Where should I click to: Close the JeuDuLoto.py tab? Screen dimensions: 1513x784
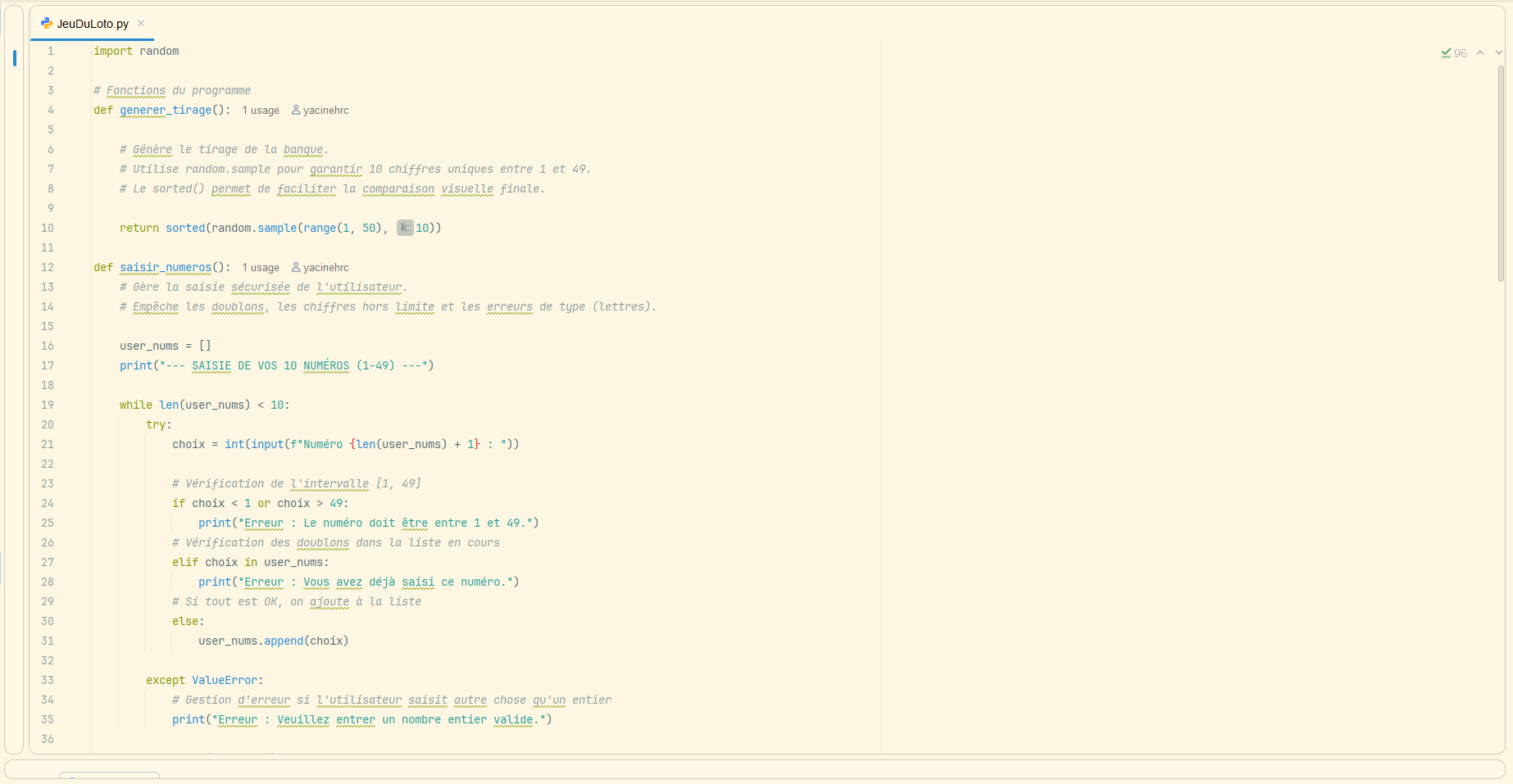[x=141, y=23]
